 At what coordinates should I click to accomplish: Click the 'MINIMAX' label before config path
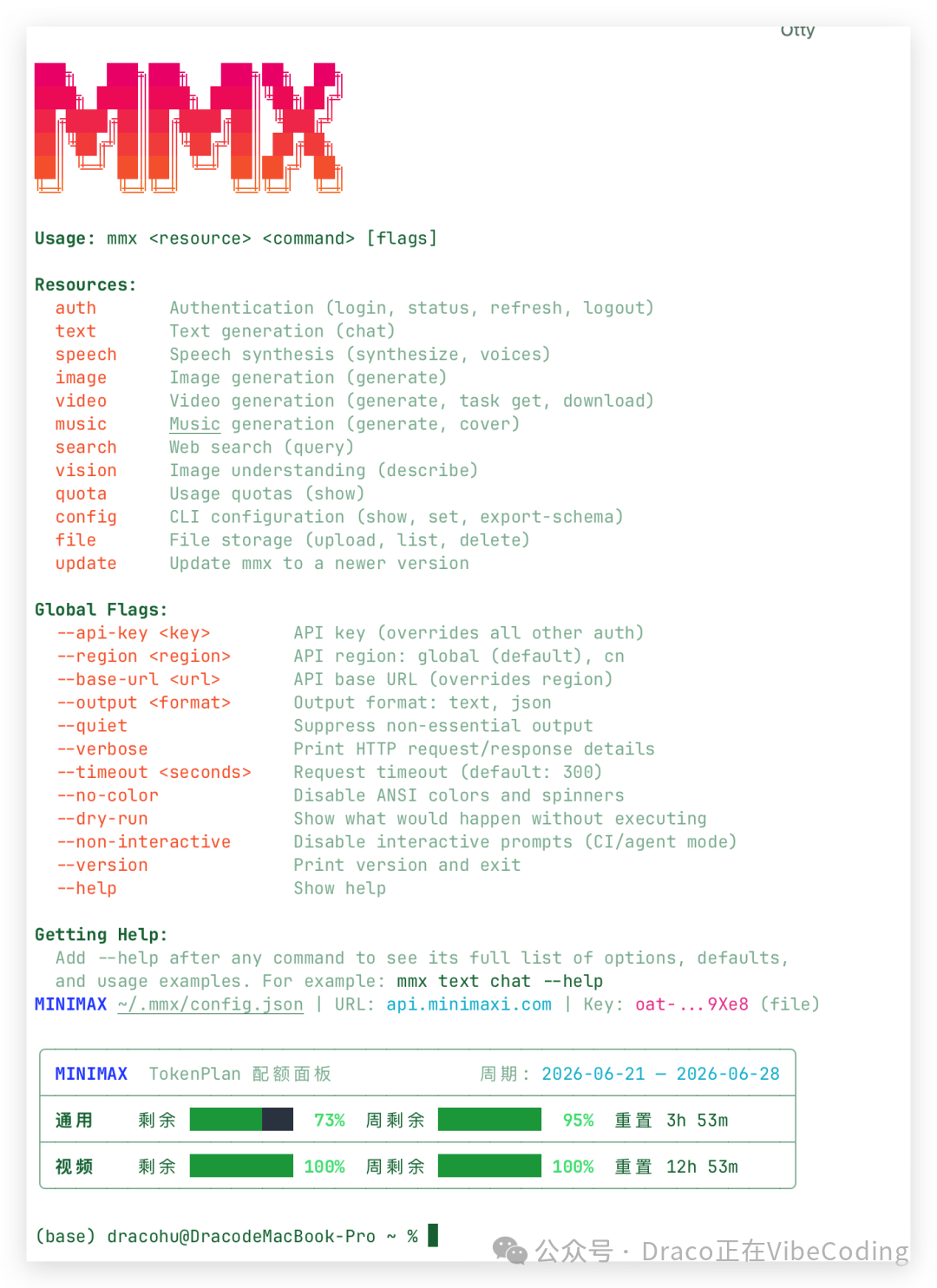point(70,1004)
